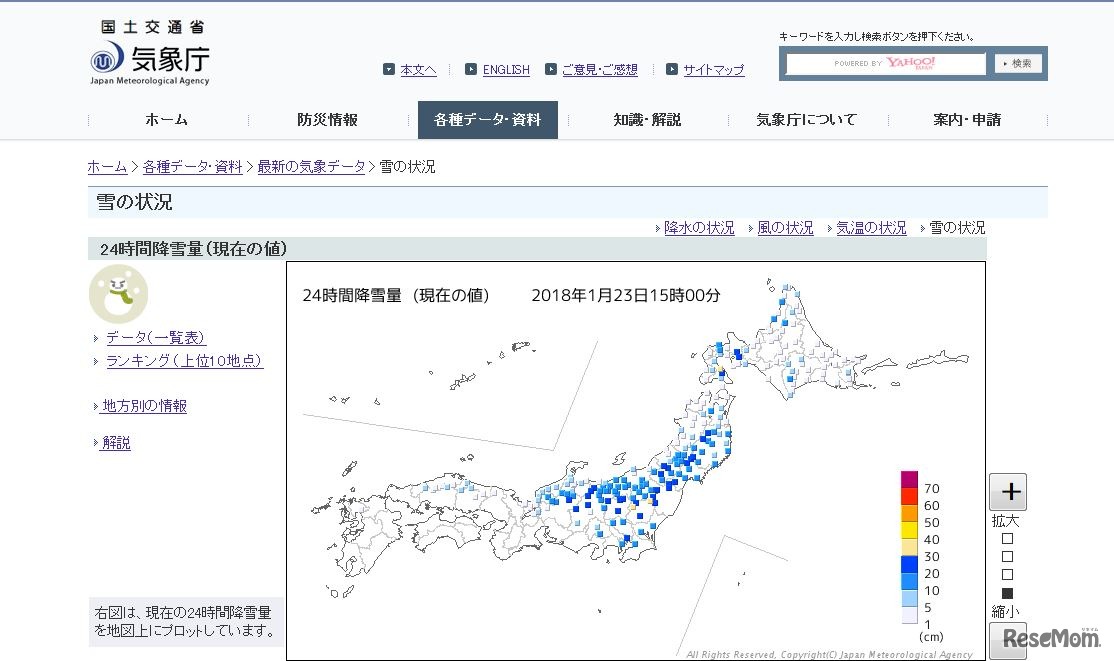Select the filled black zoom level square
Viewport: 1114px width, 661px height.
(1008, 593)
